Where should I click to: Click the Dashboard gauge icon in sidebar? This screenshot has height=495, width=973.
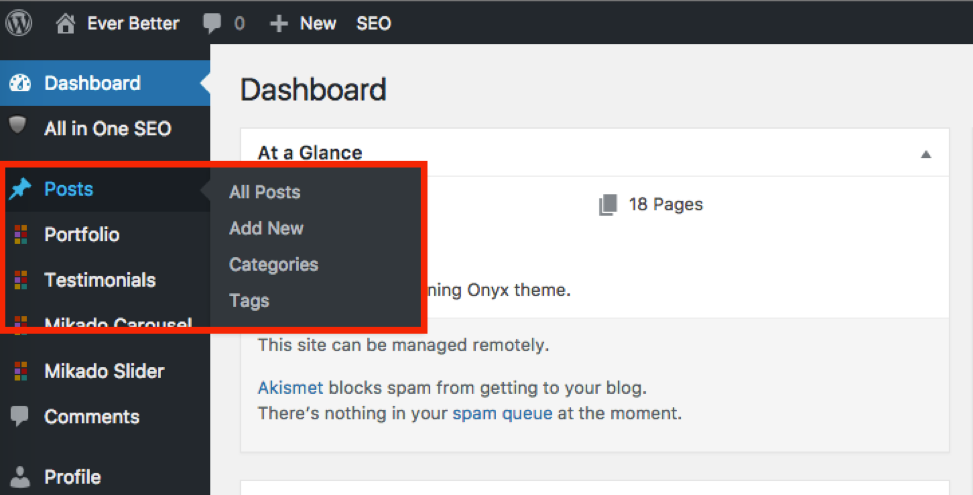point(20,83)
